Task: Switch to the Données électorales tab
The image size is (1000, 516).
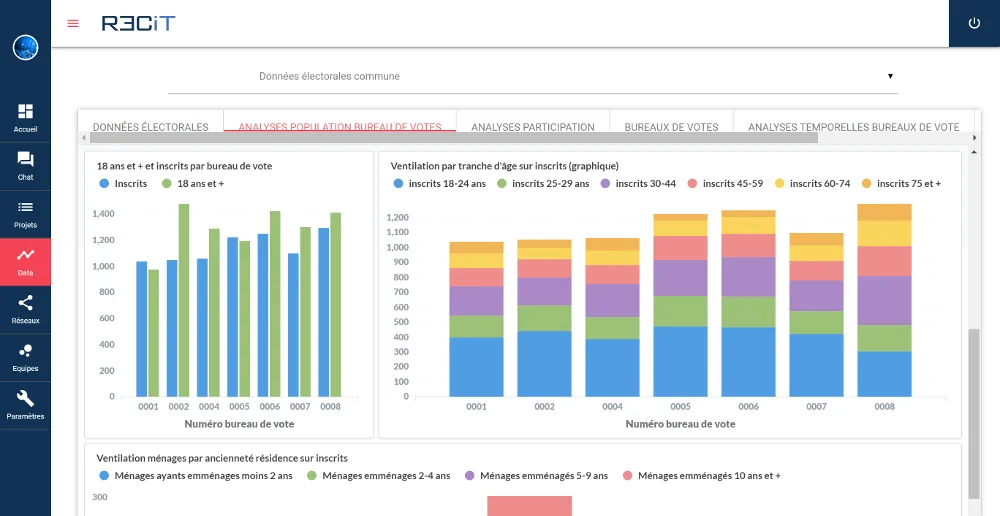Action: 151,127
